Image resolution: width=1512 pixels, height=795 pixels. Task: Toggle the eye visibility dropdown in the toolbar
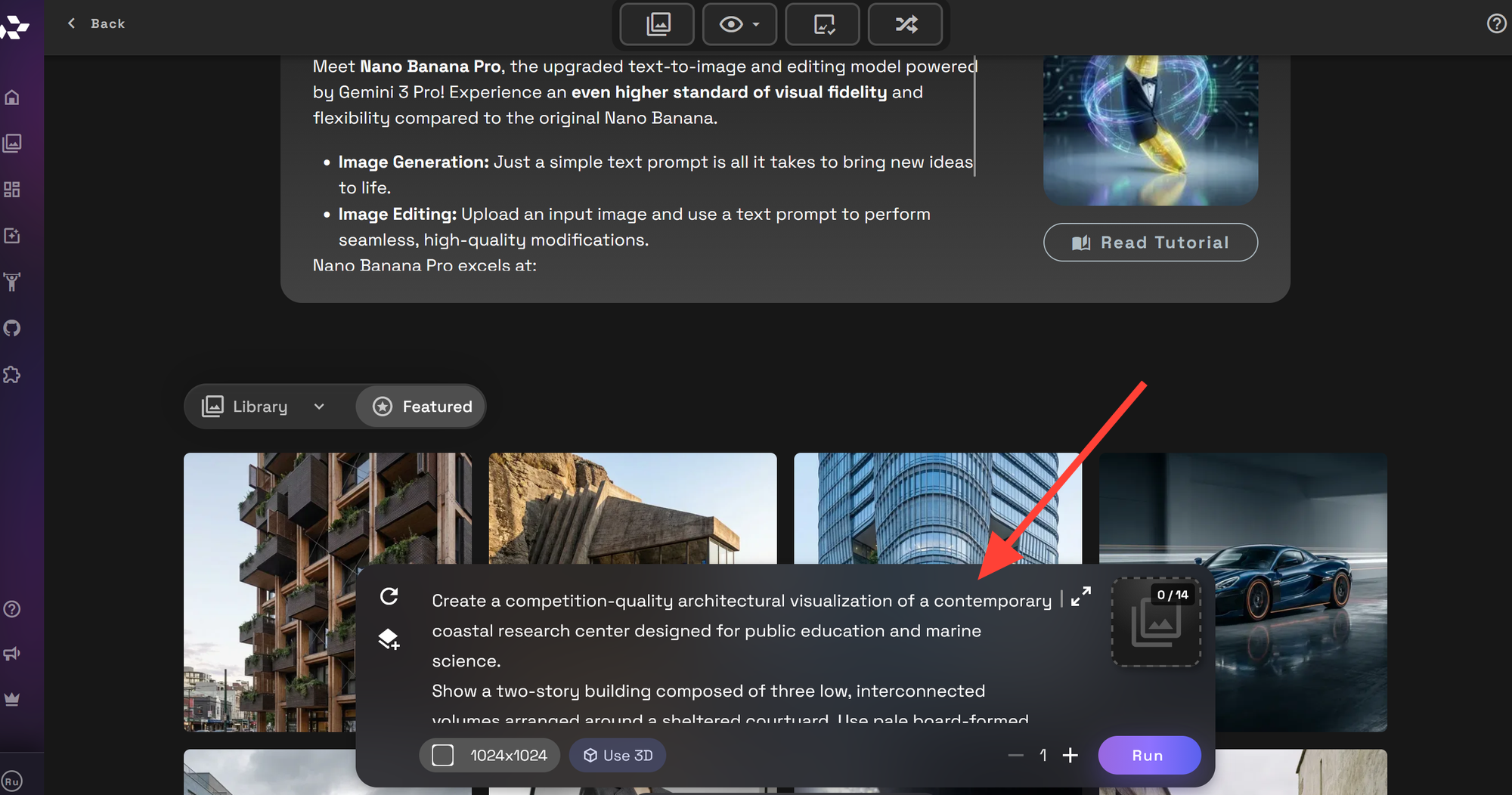click(x=739, y=24)
